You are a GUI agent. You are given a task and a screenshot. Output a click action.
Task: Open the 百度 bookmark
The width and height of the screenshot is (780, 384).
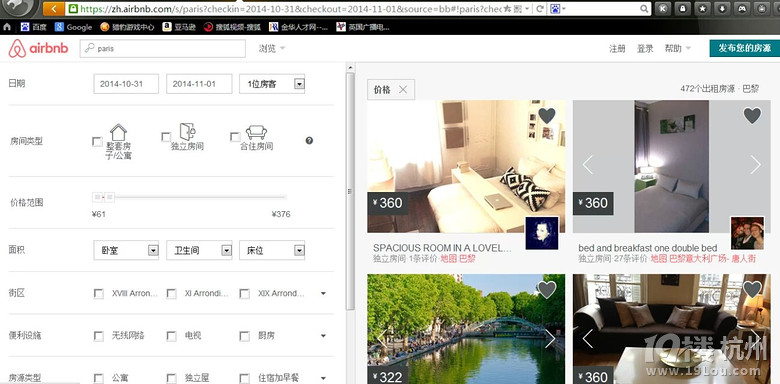[x=33, y=27]
